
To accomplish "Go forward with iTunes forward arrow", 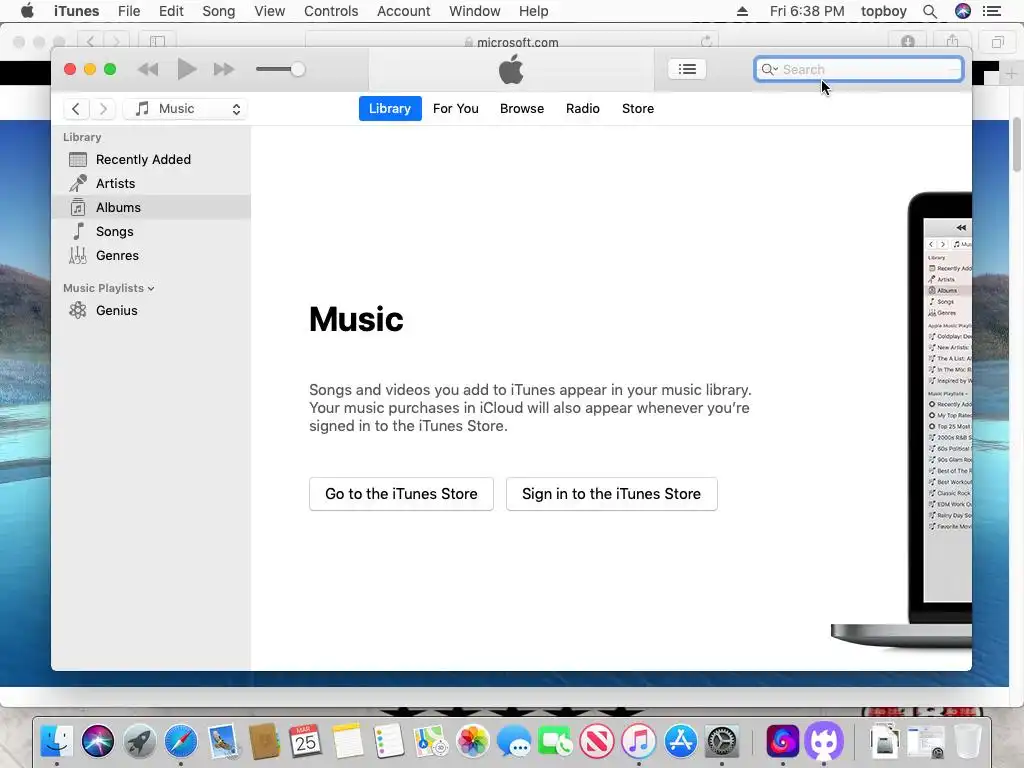I will point(103,109).
